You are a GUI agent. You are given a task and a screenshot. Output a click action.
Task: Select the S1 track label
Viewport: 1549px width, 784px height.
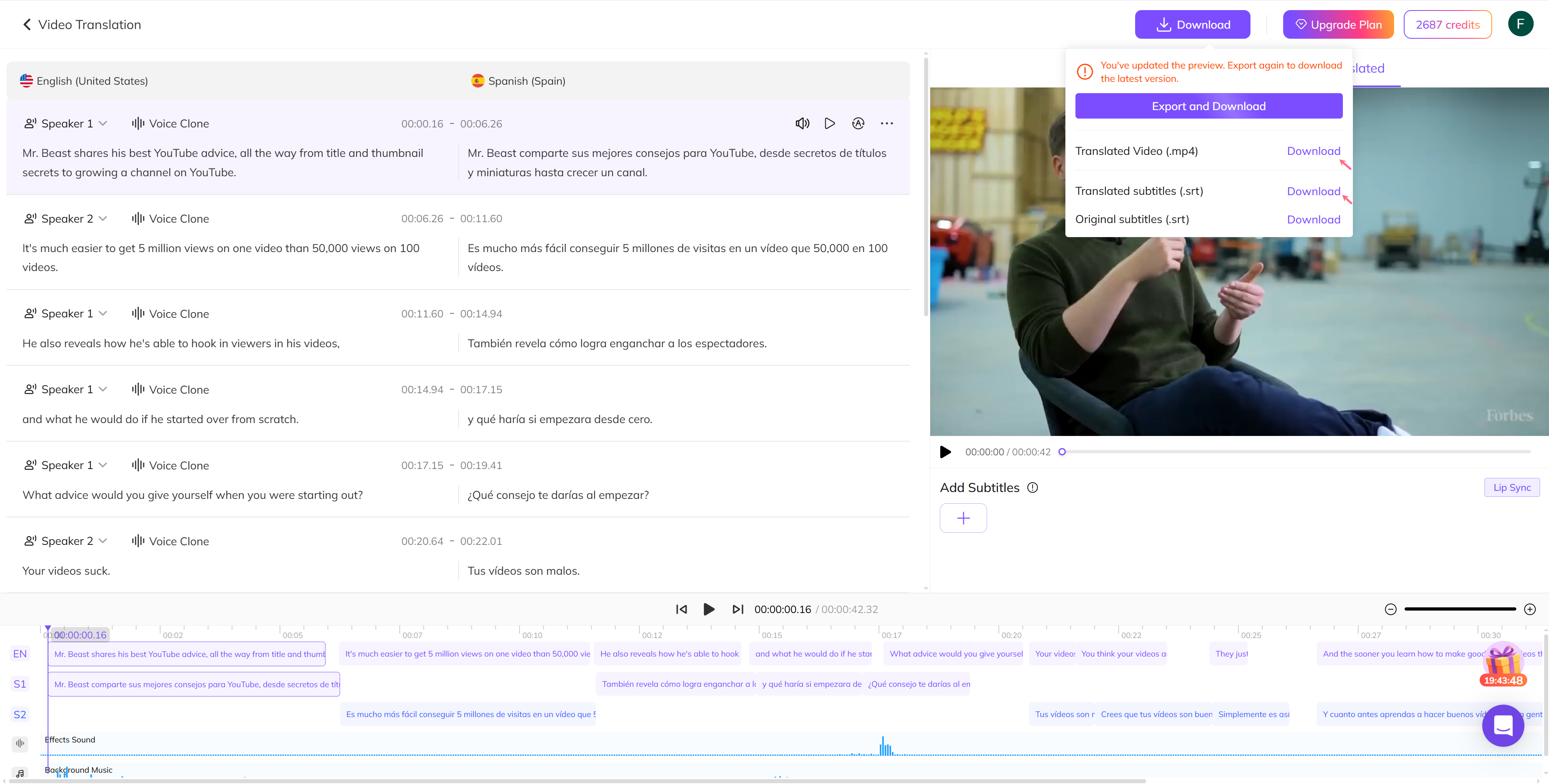(20, 684)
